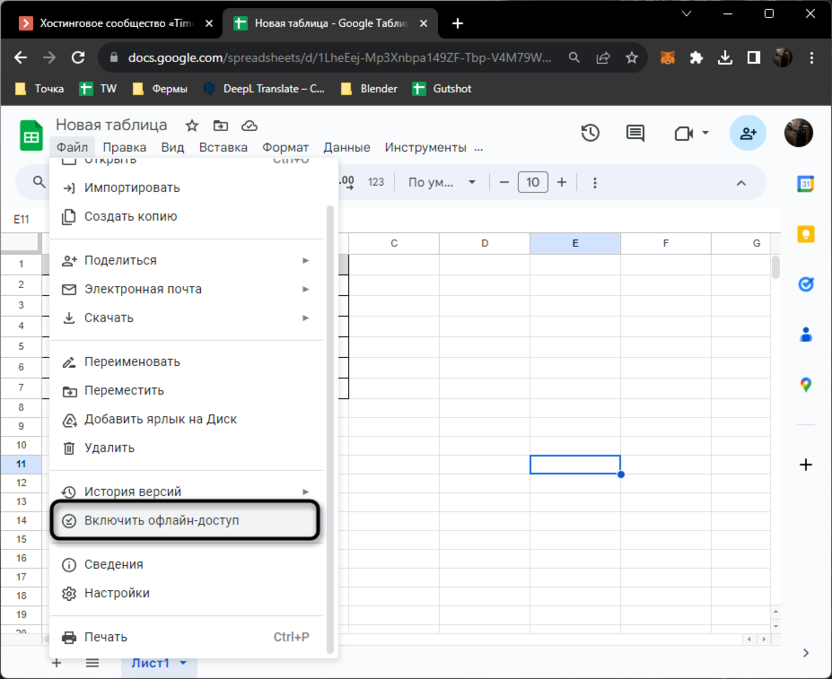Open the Лист1 sheet tab
The width and height of the screenshot is (832, 679).
coord(152,663)
